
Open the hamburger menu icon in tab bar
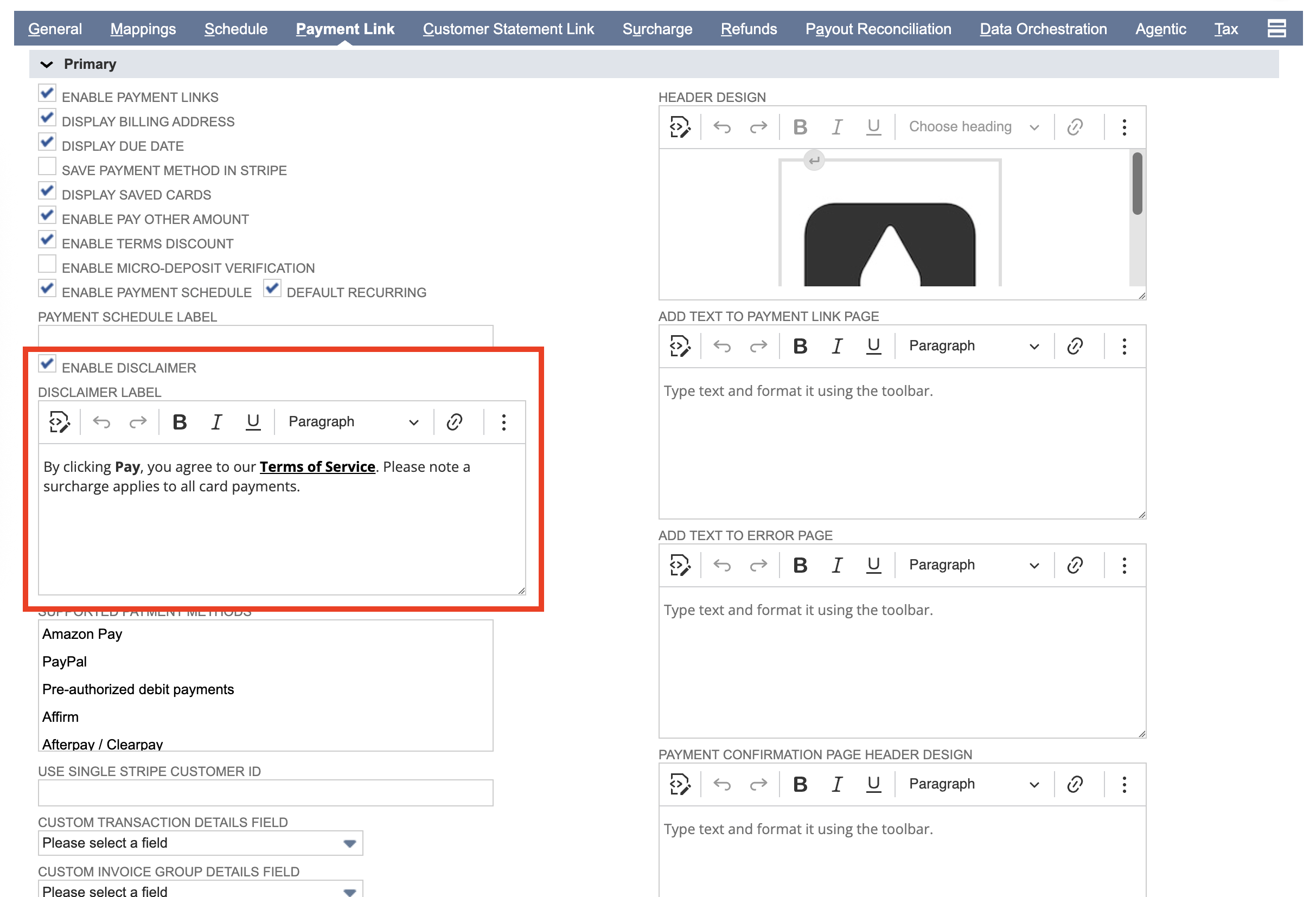tap(1276, 28)
